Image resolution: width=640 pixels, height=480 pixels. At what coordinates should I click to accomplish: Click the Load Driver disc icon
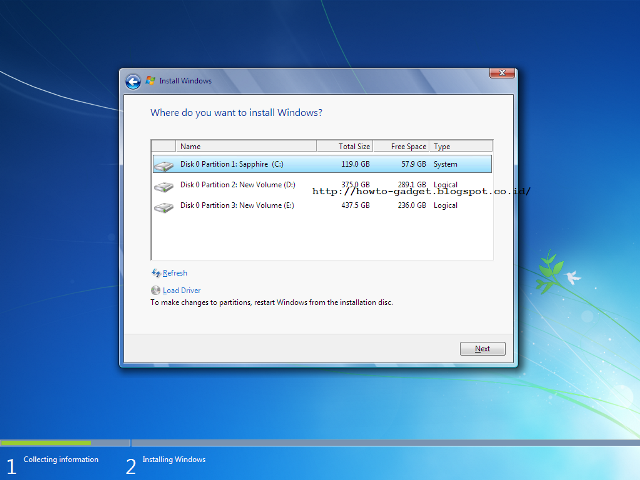coord(156,290)
